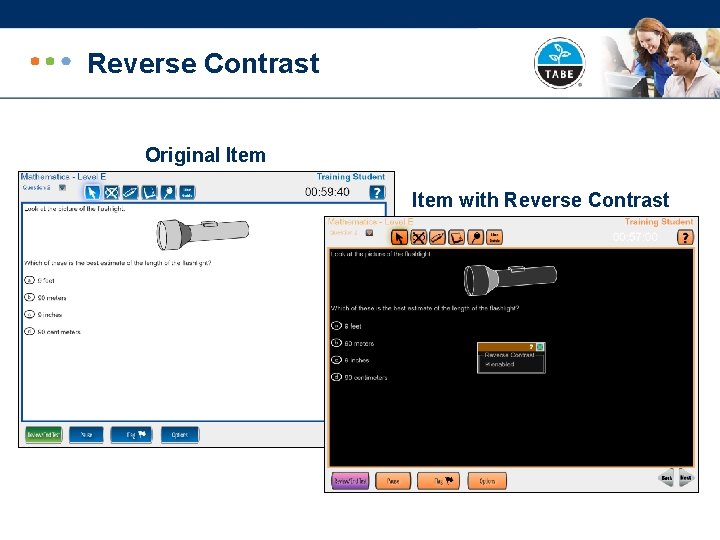Click 'Mathematics - Level E' title in Original Item

coord(63,177)
